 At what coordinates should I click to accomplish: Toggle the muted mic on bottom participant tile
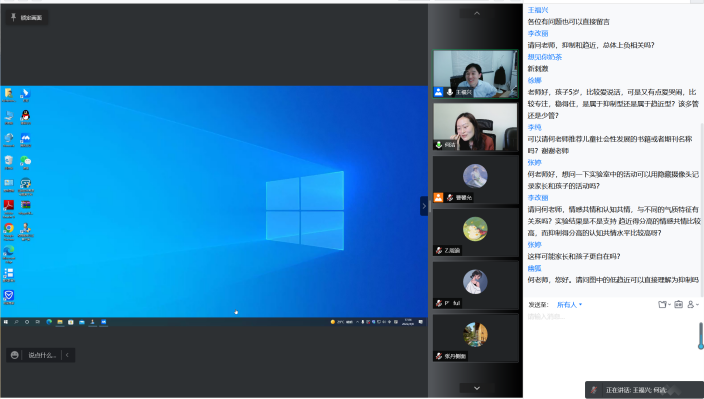[x=439, y=356]
